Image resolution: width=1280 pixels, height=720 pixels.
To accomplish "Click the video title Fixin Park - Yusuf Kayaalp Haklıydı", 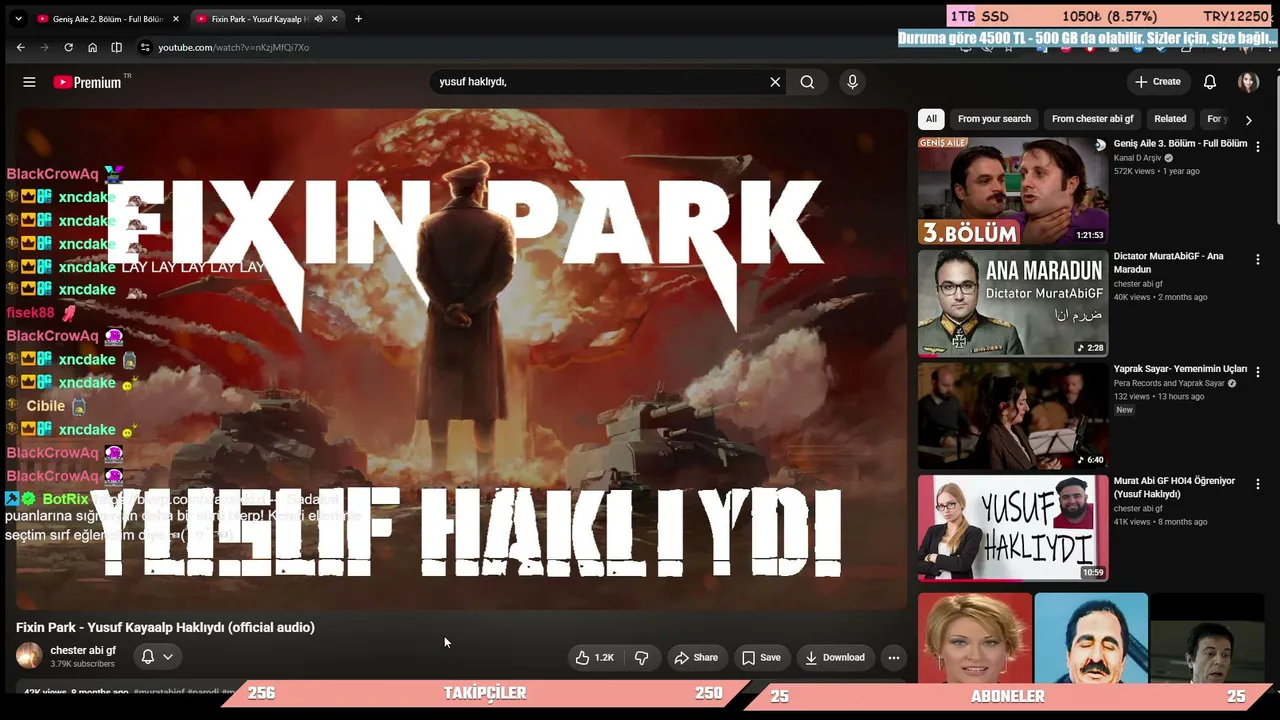I will (x=165, y=627).
